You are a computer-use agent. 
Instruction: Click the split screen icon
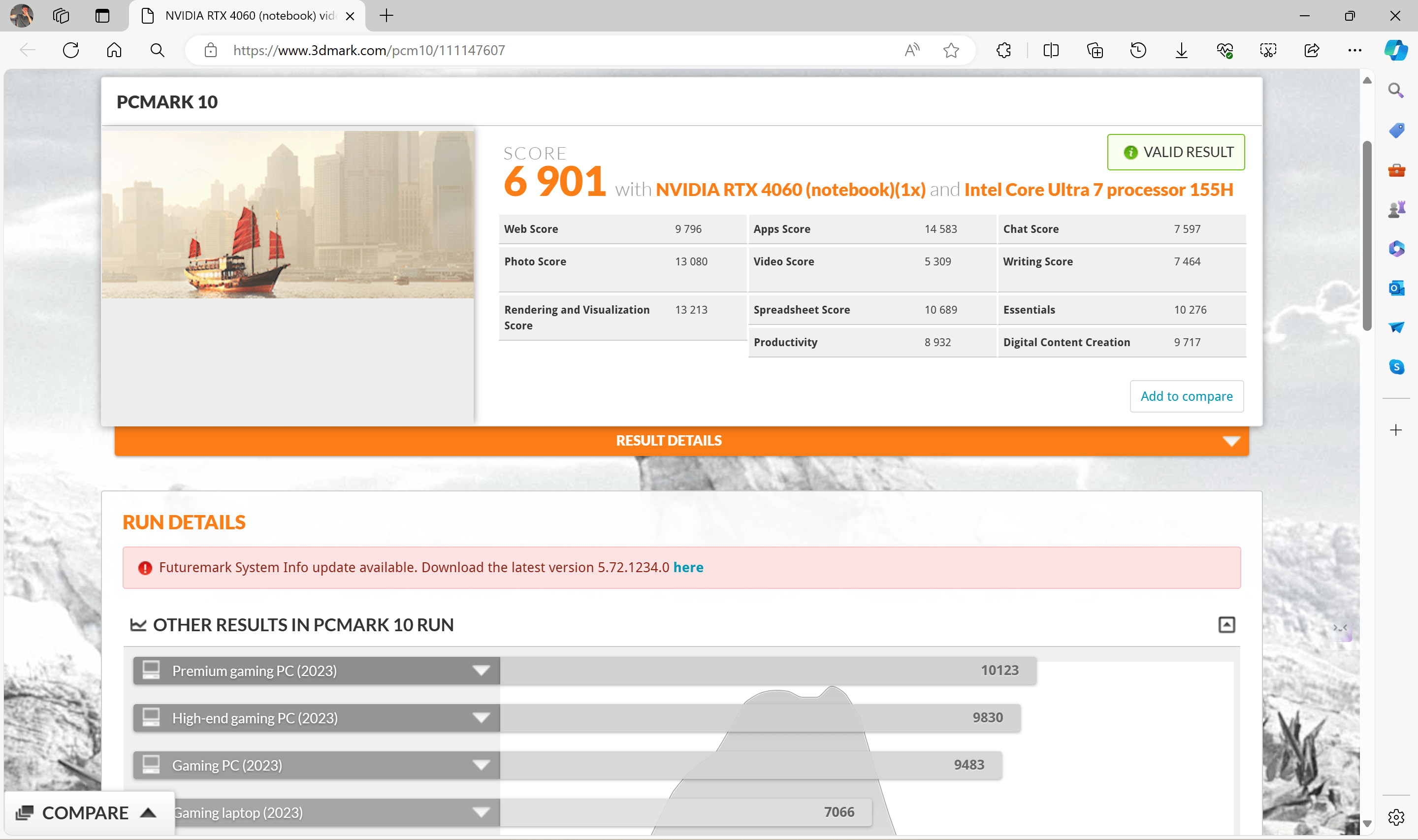point(1051,50)
